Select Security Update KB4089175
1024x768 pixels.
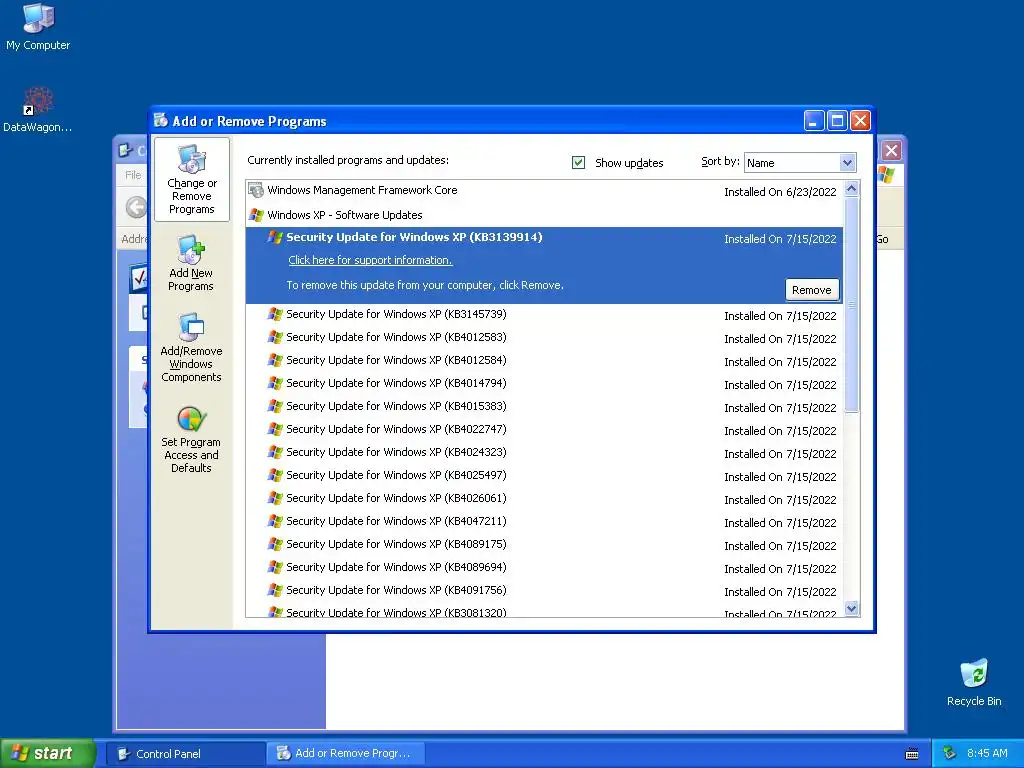click(x=544, y=545)
